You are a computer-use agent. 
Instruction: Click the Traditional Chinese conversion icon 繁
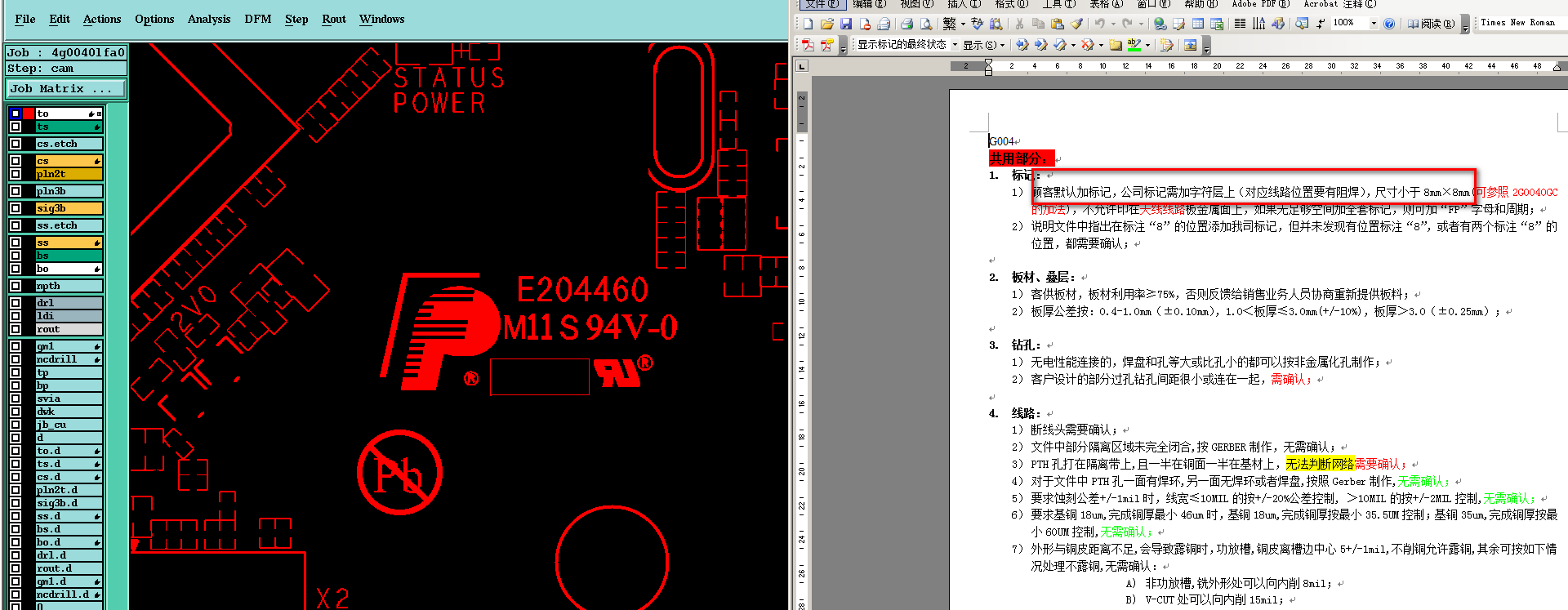[950, 24]
